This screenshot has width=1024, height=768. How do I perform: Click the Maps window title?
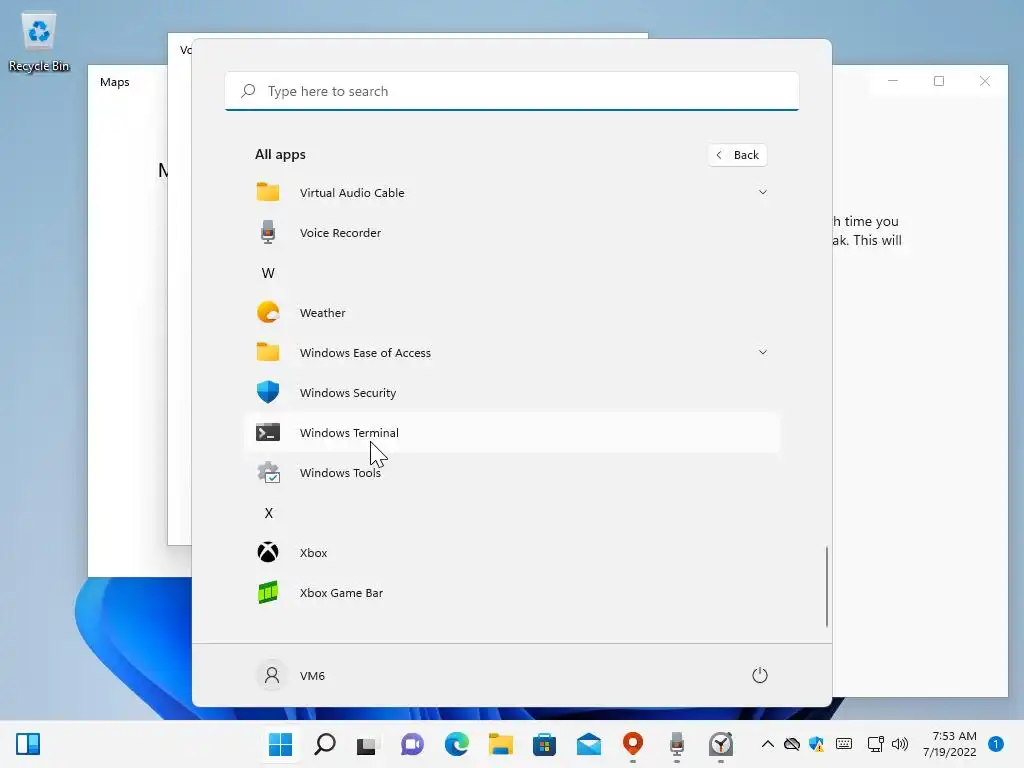[114, 82]
